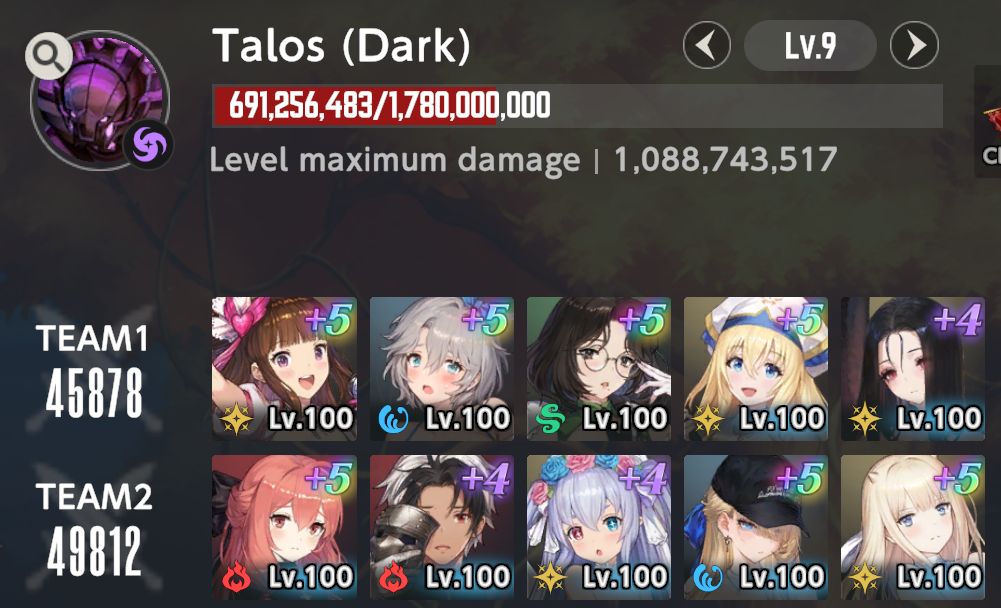
Task: Go to next boss level arrow
Action: [x=914, y=45]
